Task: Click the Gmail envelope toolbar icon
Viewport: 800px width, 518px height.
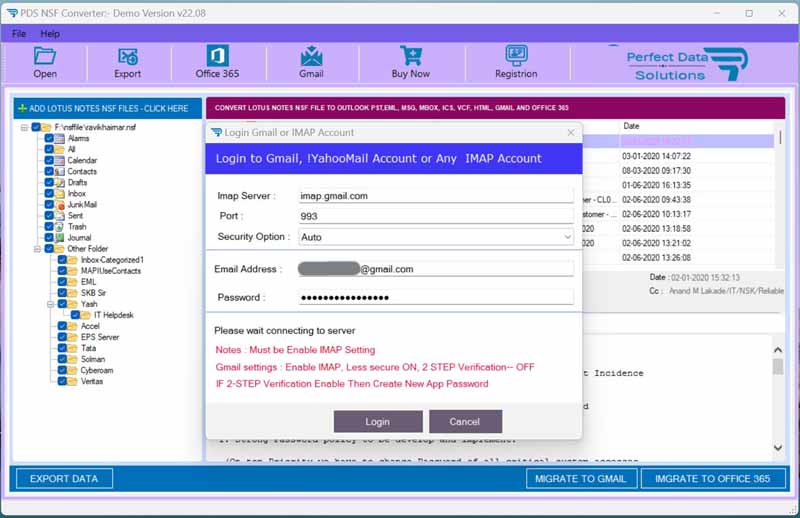Action: tap(311, 56)
